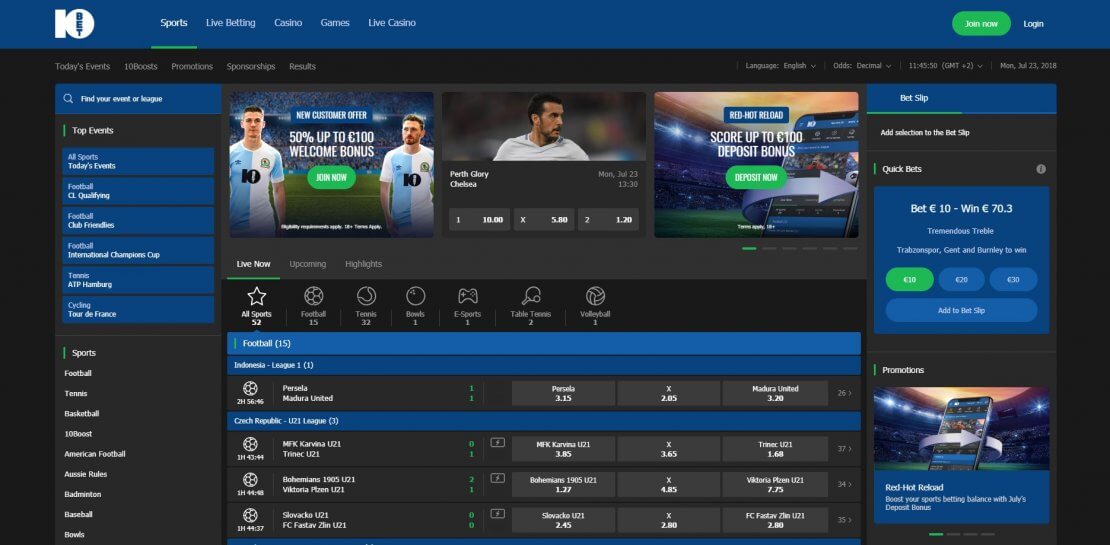This screenshot has height=545, width=1110.
Task: Filter live events by Table Tennis icon
Action: coord(530,296)
